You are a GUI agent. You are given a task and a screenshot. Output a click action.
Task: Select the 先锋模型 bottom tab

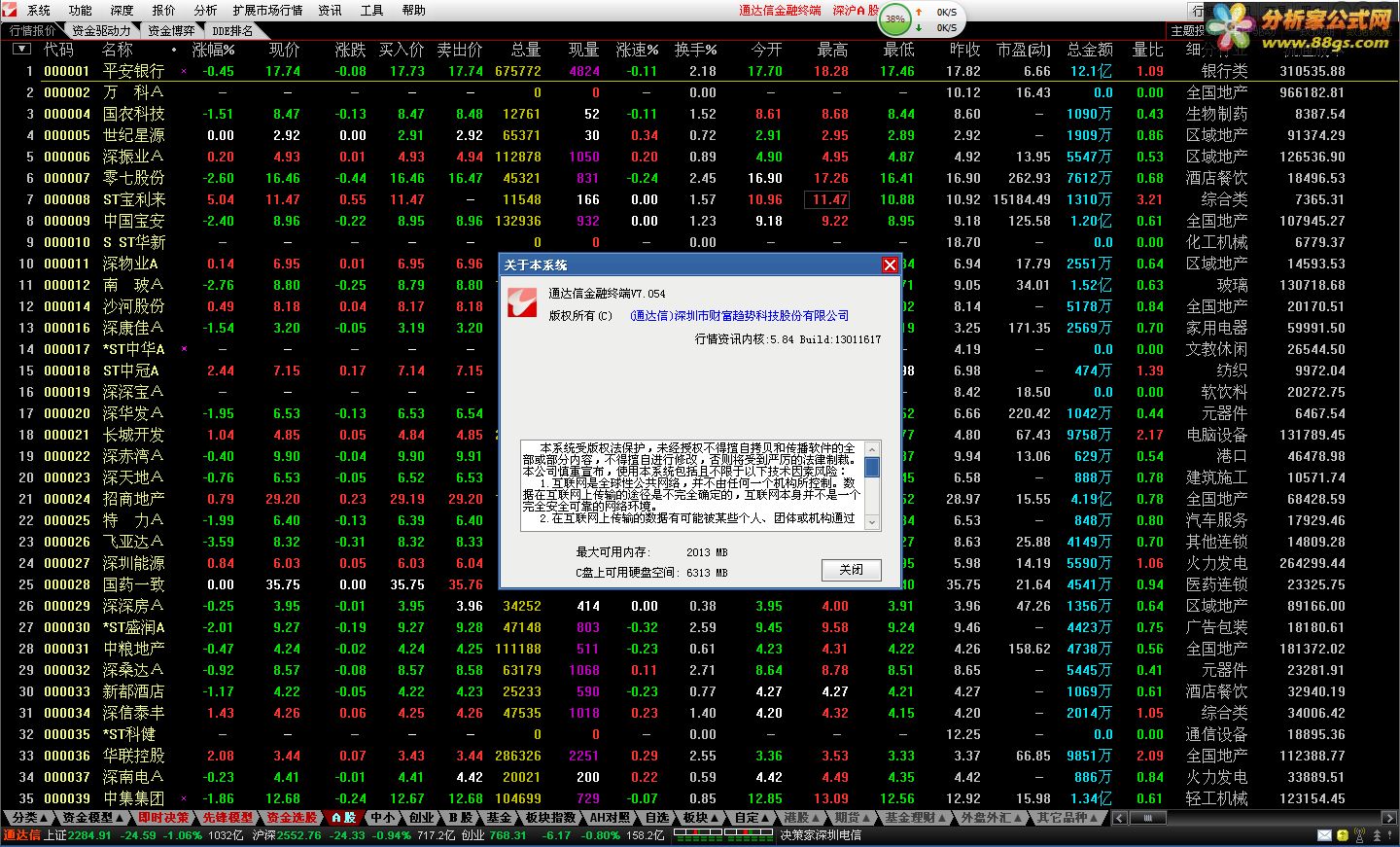click(227, 818)
